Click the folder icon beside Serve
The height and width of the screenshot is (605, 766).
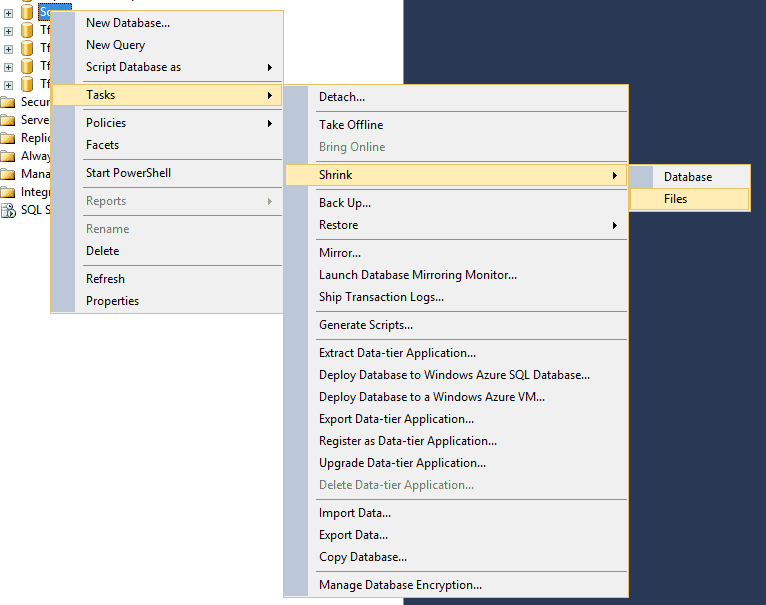[x=8, y=120]
